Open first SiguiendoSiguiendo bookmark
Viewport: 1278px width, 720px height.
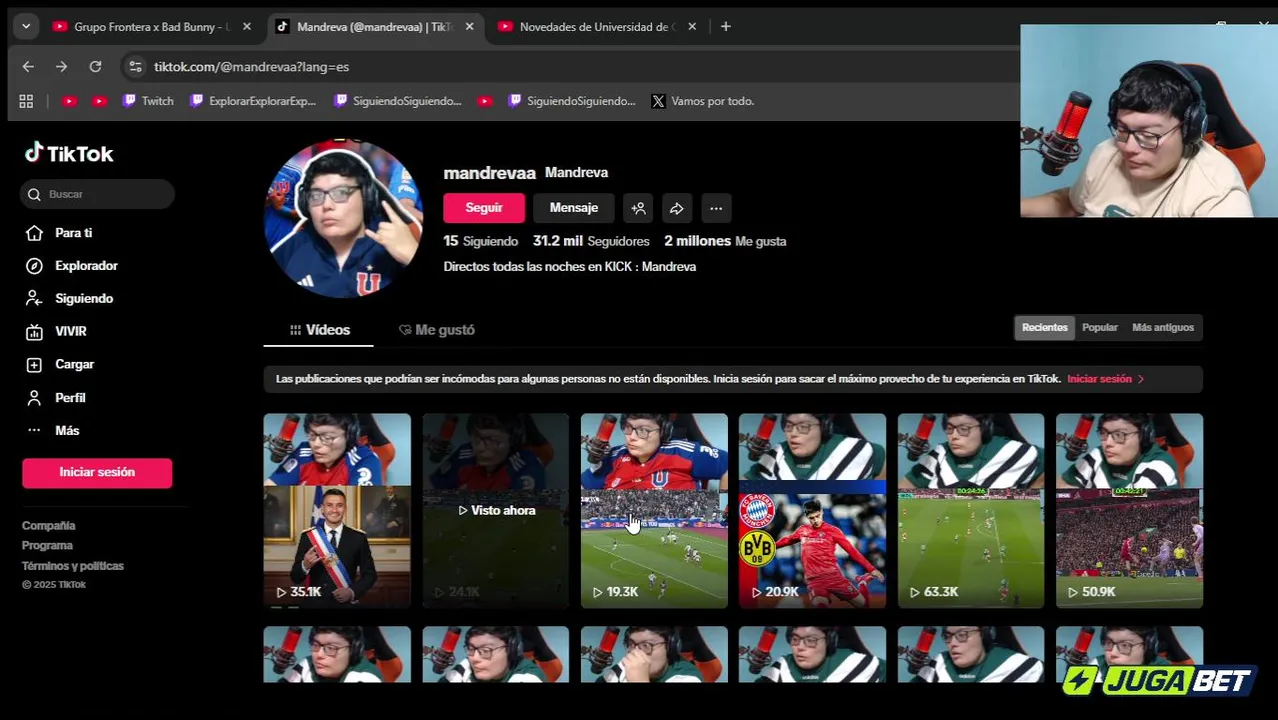(x=398, y=101)
